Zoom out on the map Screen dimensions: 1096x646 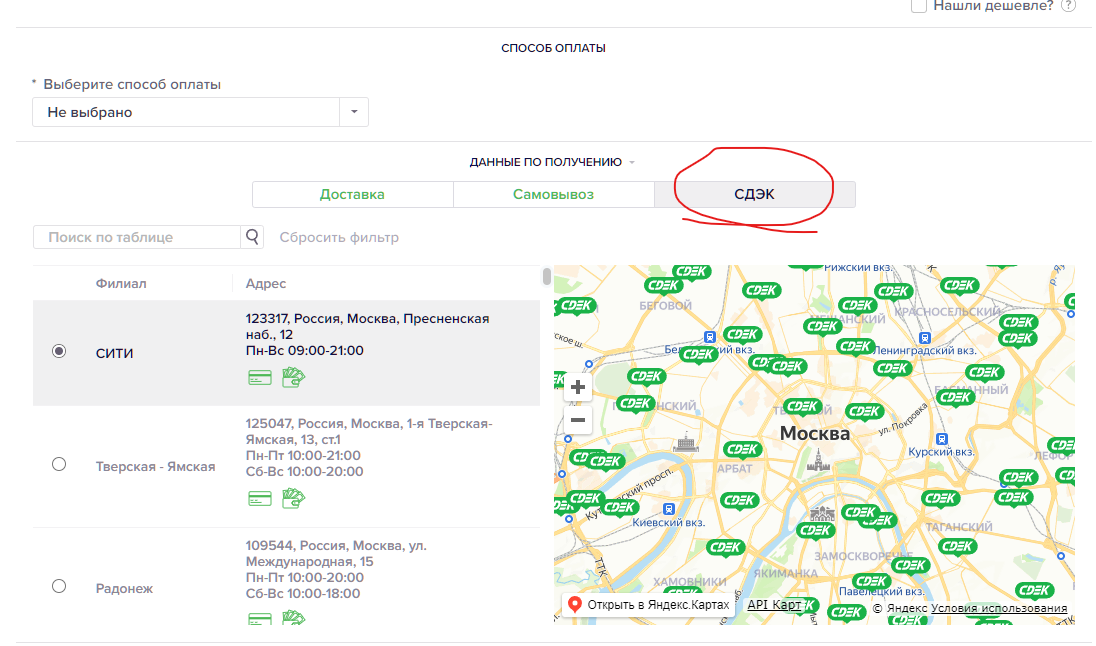578,420
